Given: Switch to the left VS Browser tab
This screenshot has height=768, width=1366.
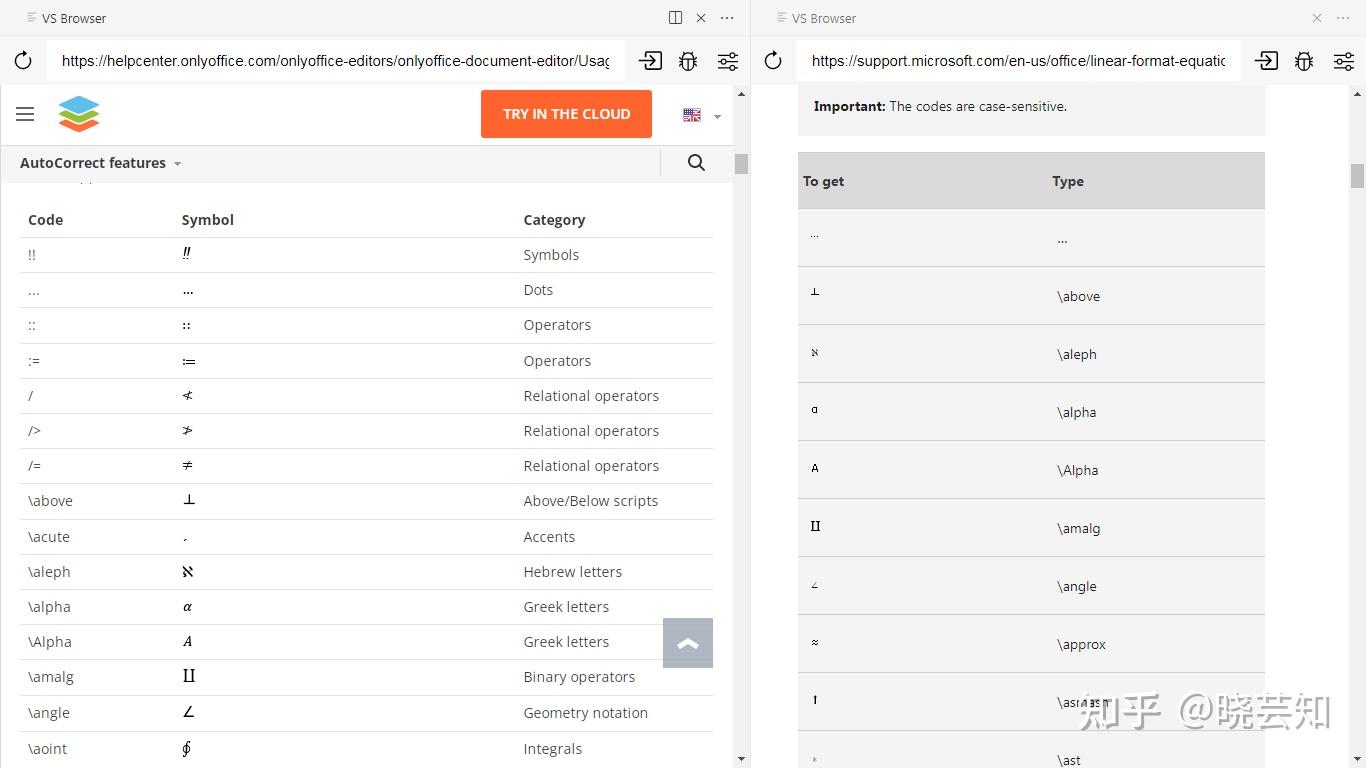Looking at the screenshot, I should tap(66, 18).
